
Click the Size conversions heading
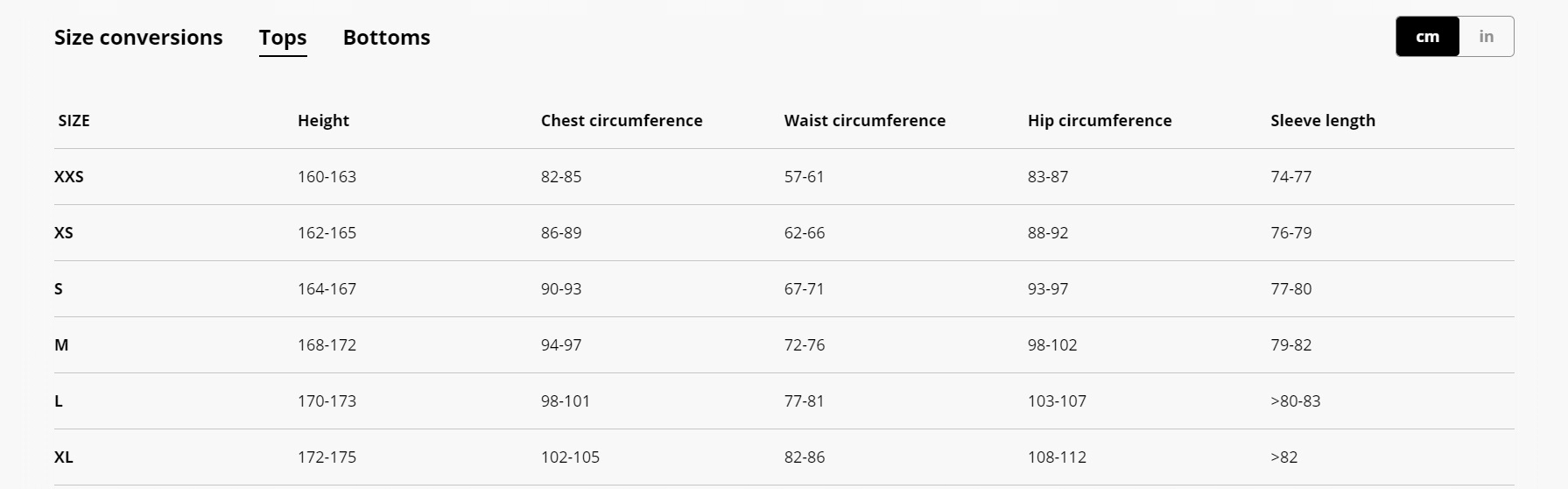pos(138,38)
